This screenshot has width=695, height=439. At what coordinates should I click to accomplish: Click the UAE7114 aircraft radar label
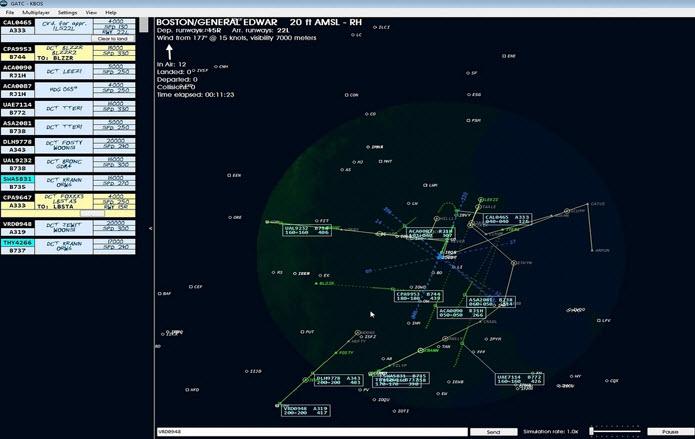tap(520, 379)
